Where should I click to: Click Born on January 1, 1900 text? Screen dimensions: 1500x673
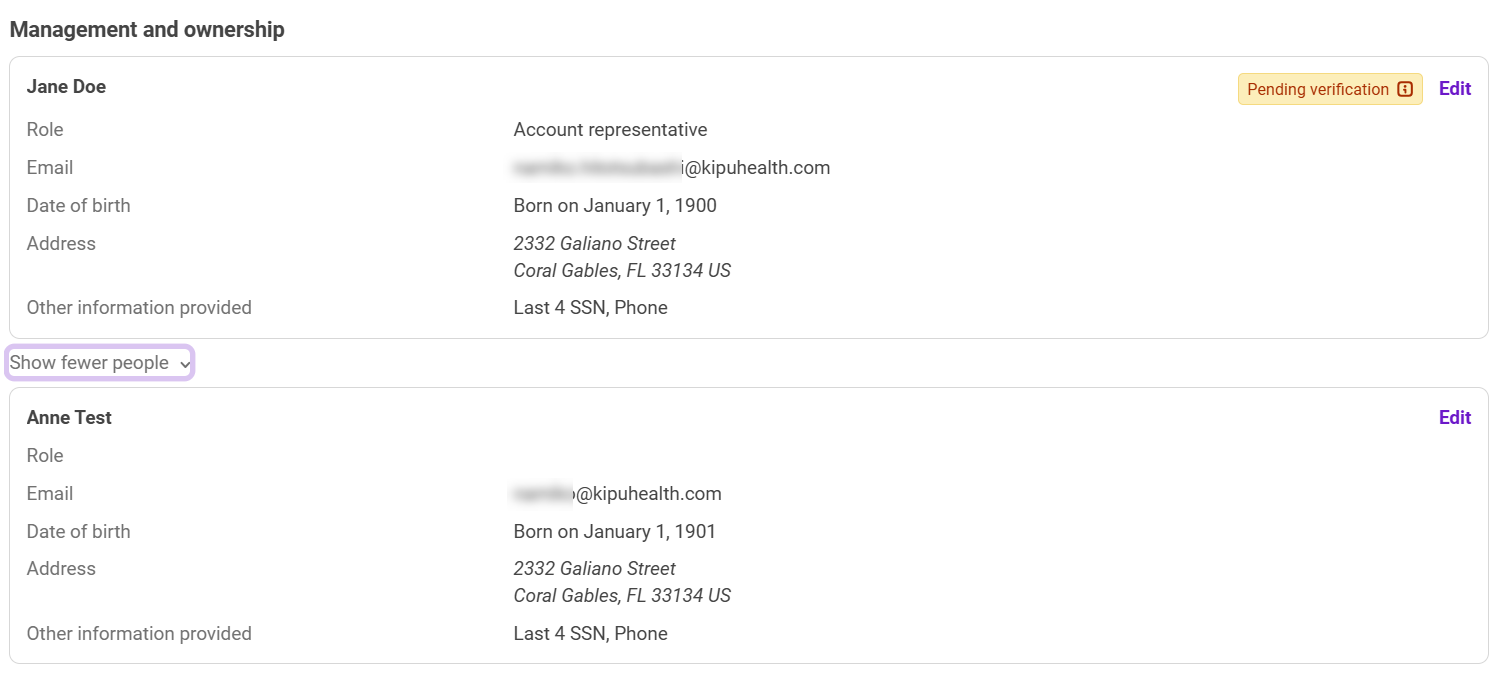615,206
